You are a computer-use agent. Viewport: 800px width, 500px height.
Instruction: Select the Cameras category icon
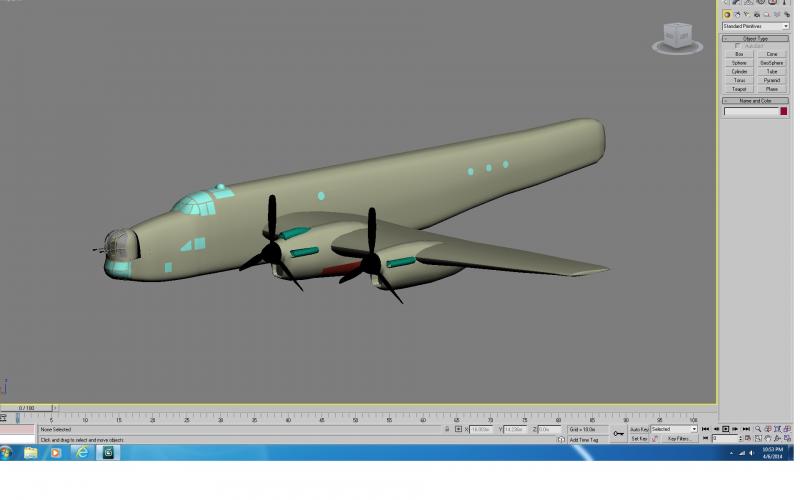coord(757,15)
